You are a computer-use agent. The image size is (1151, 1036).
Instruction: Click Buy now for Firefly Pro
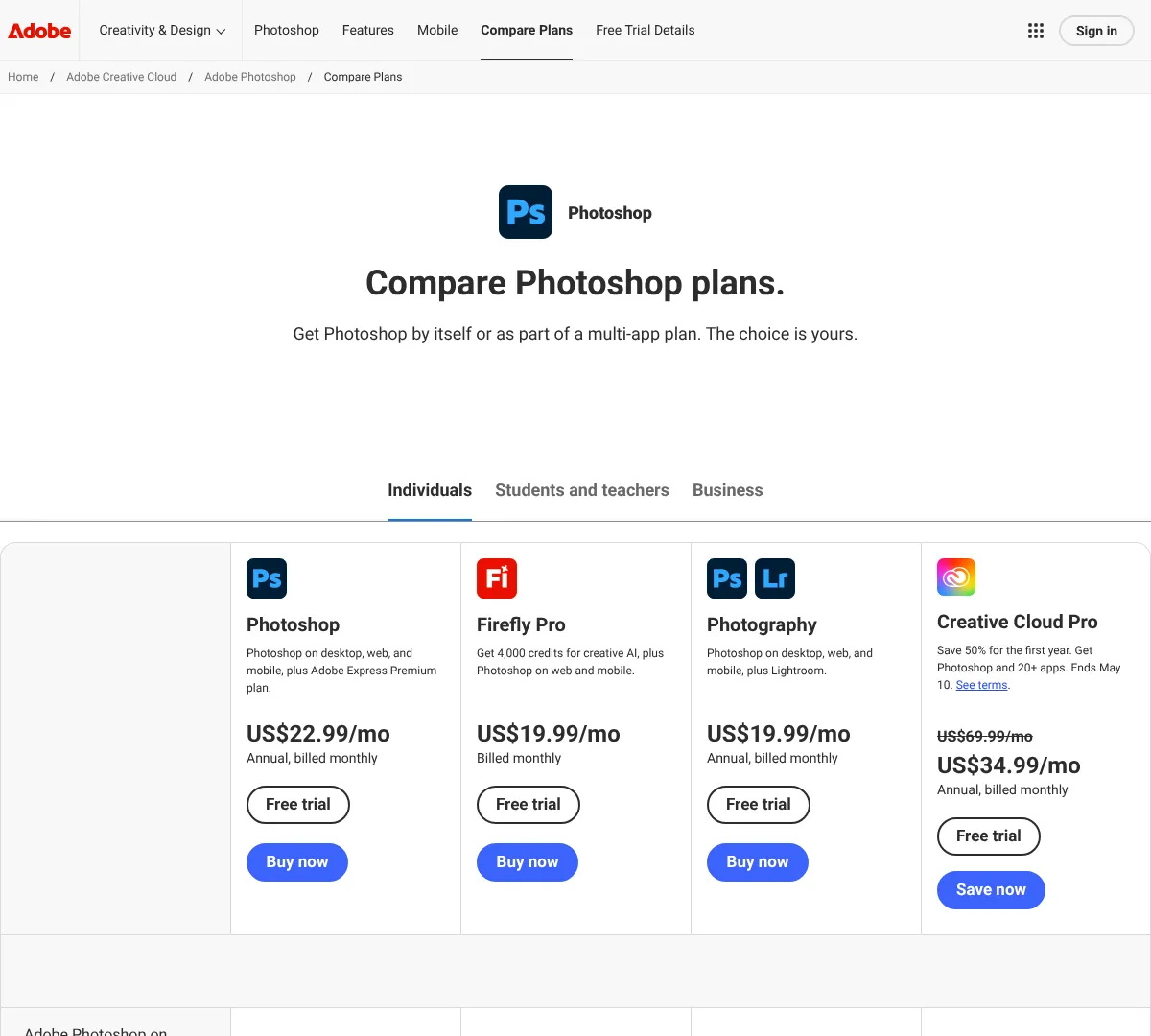528,862
